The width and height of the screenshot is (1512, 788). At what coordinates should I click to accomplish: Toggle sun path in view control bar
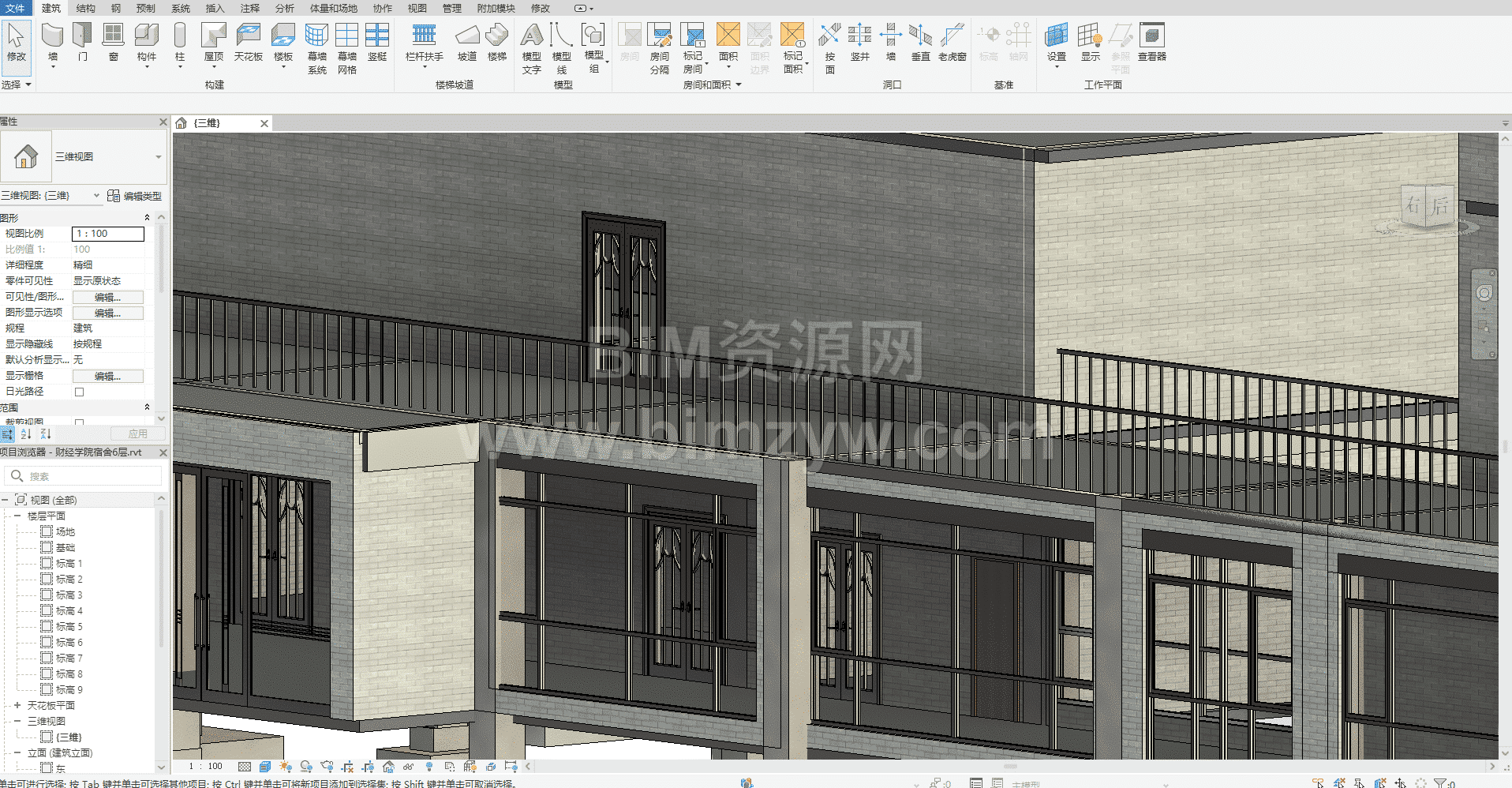pyautogui.click(x=286, y=767)
